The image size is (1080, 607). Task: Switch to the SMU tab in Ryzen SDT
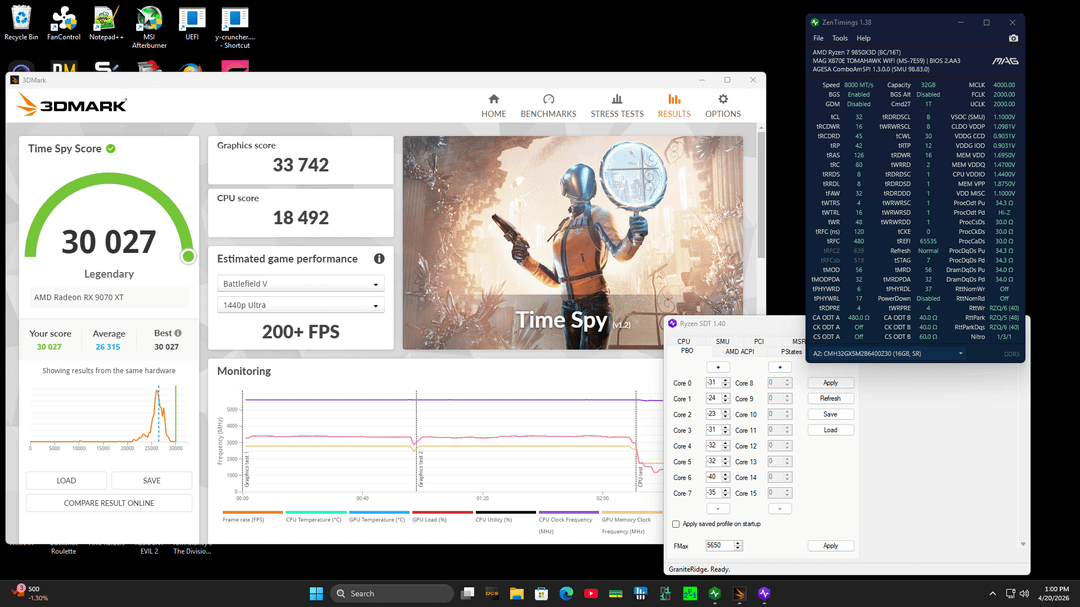pyautogui.click(x=722, y=342)
